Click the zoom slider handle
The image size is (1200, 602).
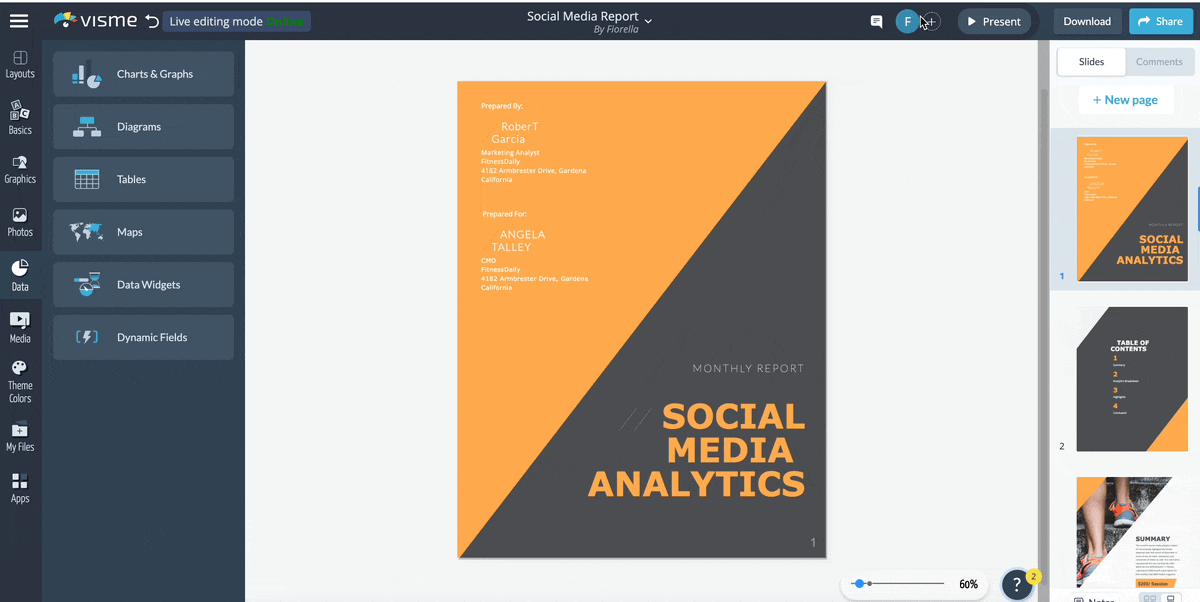859,583
